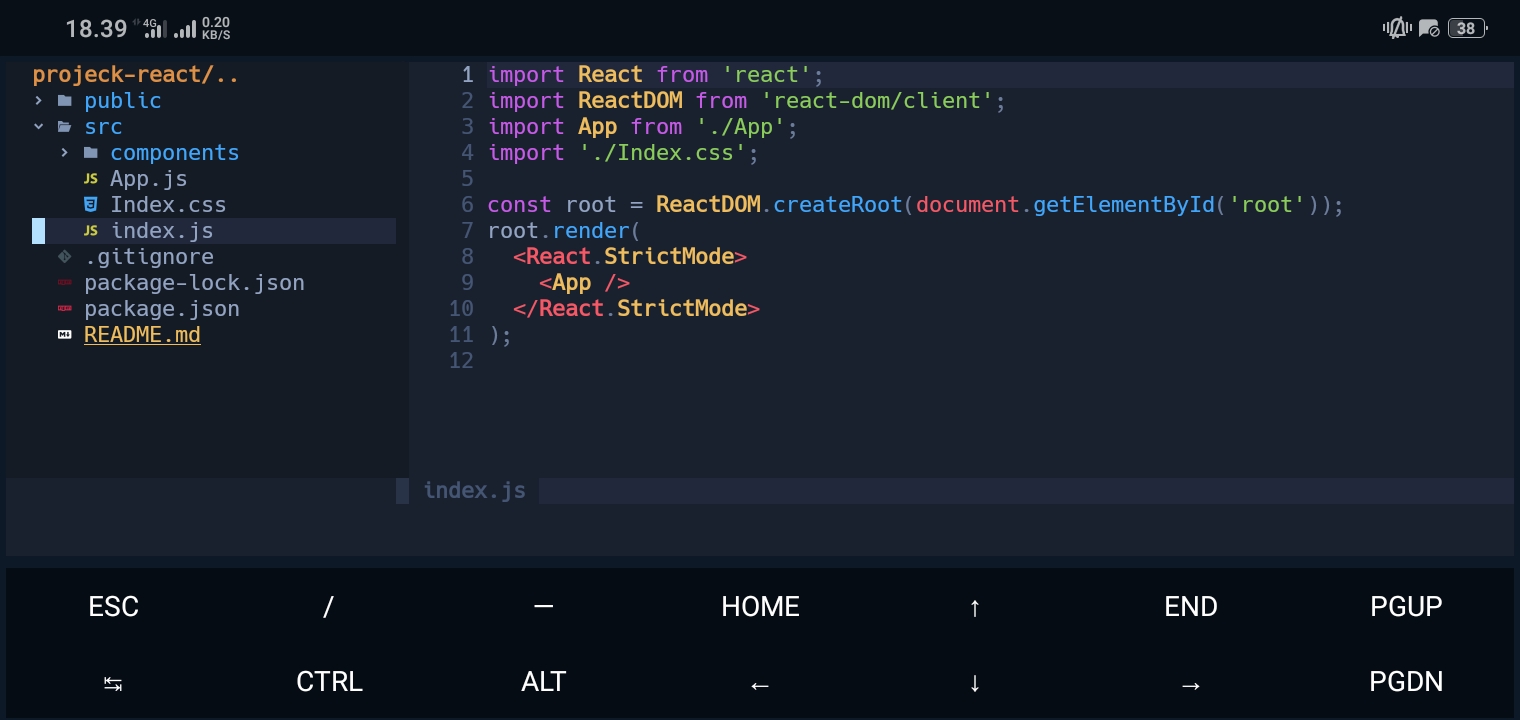The height and width of the screenshot is (720, 1520).
Task: Tap the CTRL key
Action: tap(329, 682)
